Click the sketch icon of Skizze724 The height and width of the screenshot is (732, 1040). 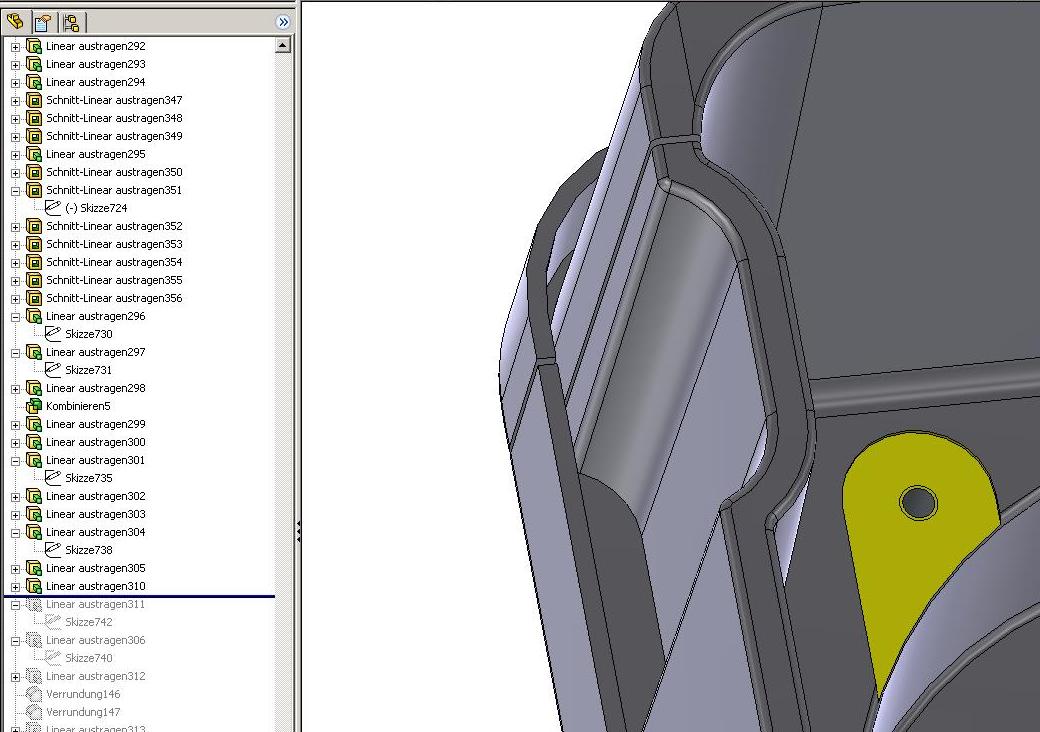[52, 208]
